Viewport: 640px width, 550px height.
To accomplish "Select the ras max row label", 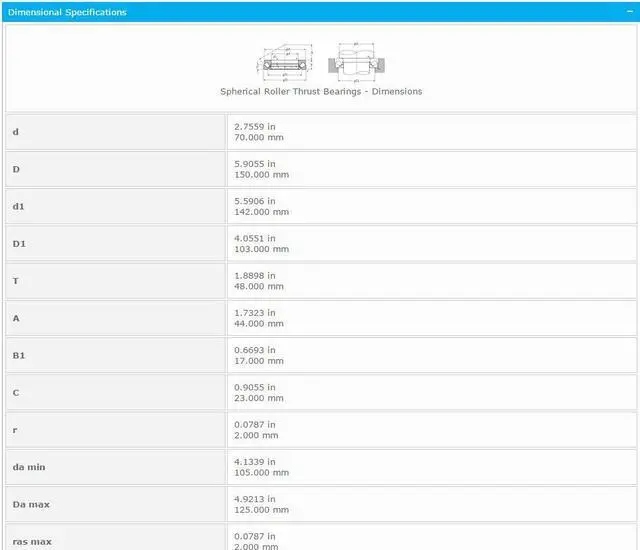I will click(32, 541).
